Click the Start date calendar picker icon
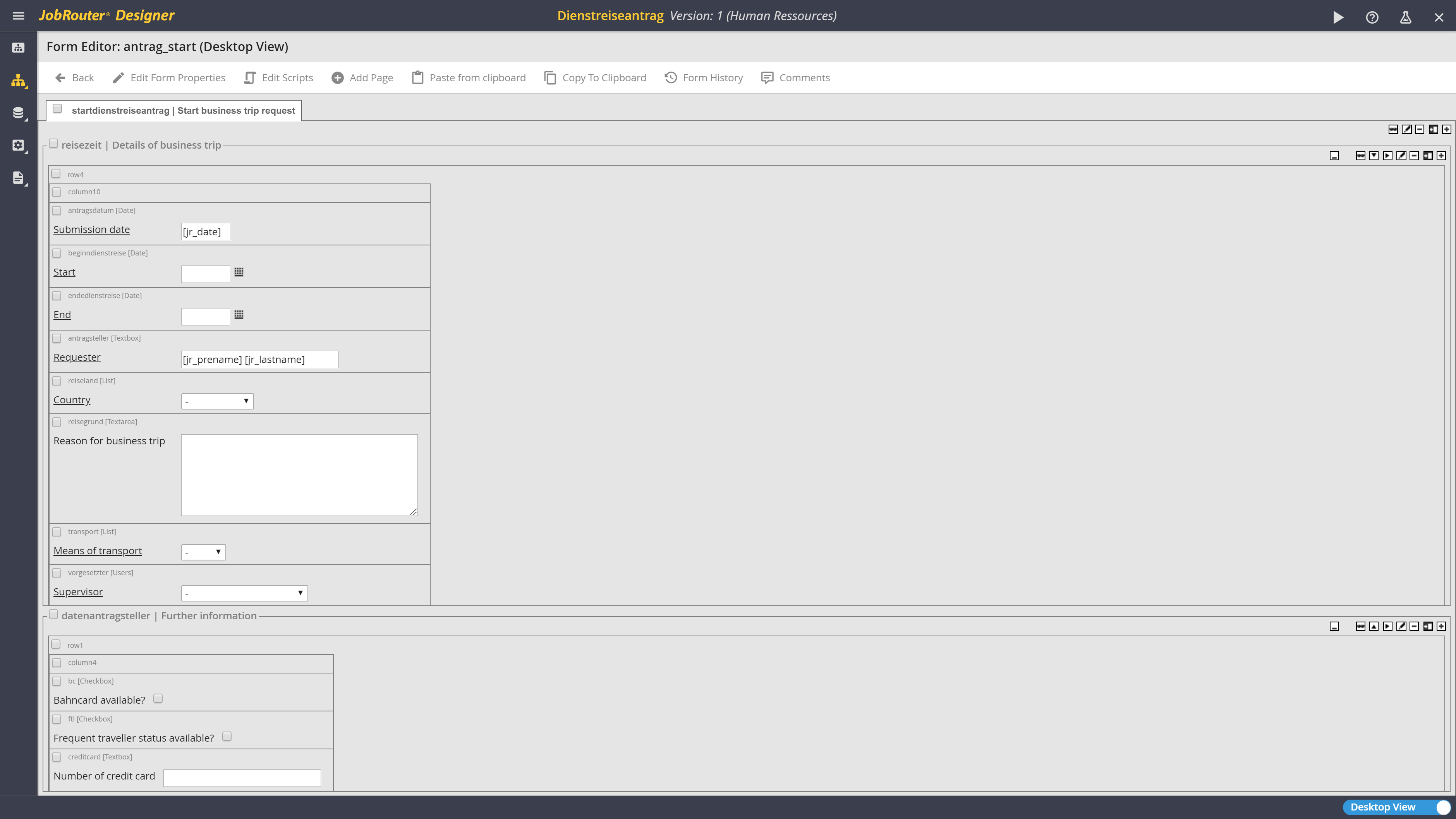The image size is (1456, 819). click(x=239, y=272)
